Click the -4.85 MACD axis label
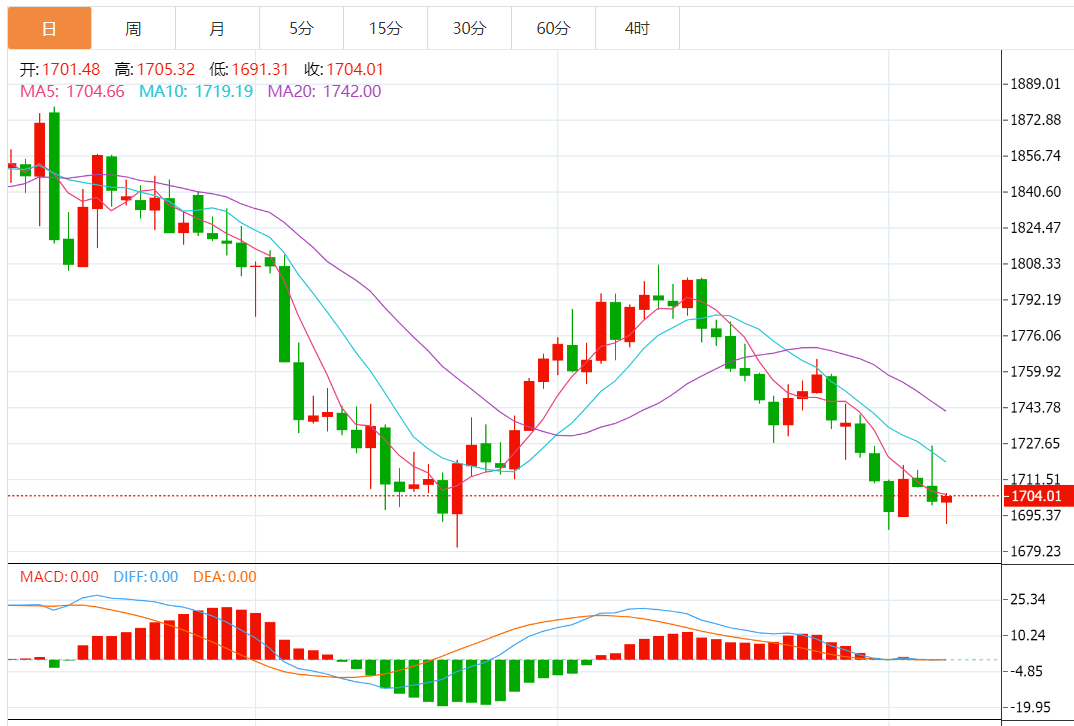The image size is (1074, 726). [x=1028, y=671]
